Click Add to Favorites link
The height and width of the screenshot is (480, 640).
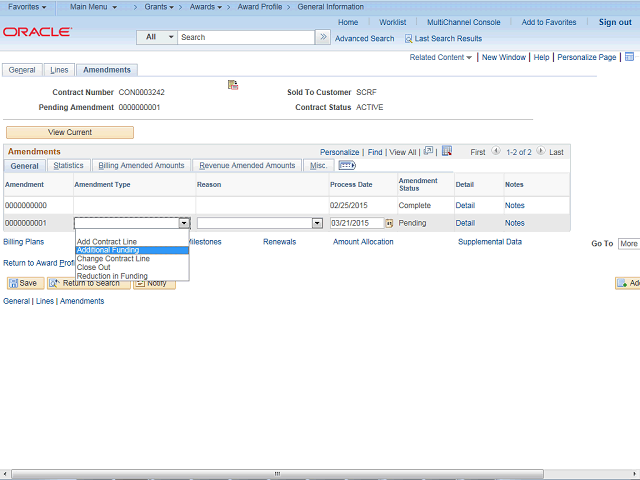coord(549,22)
